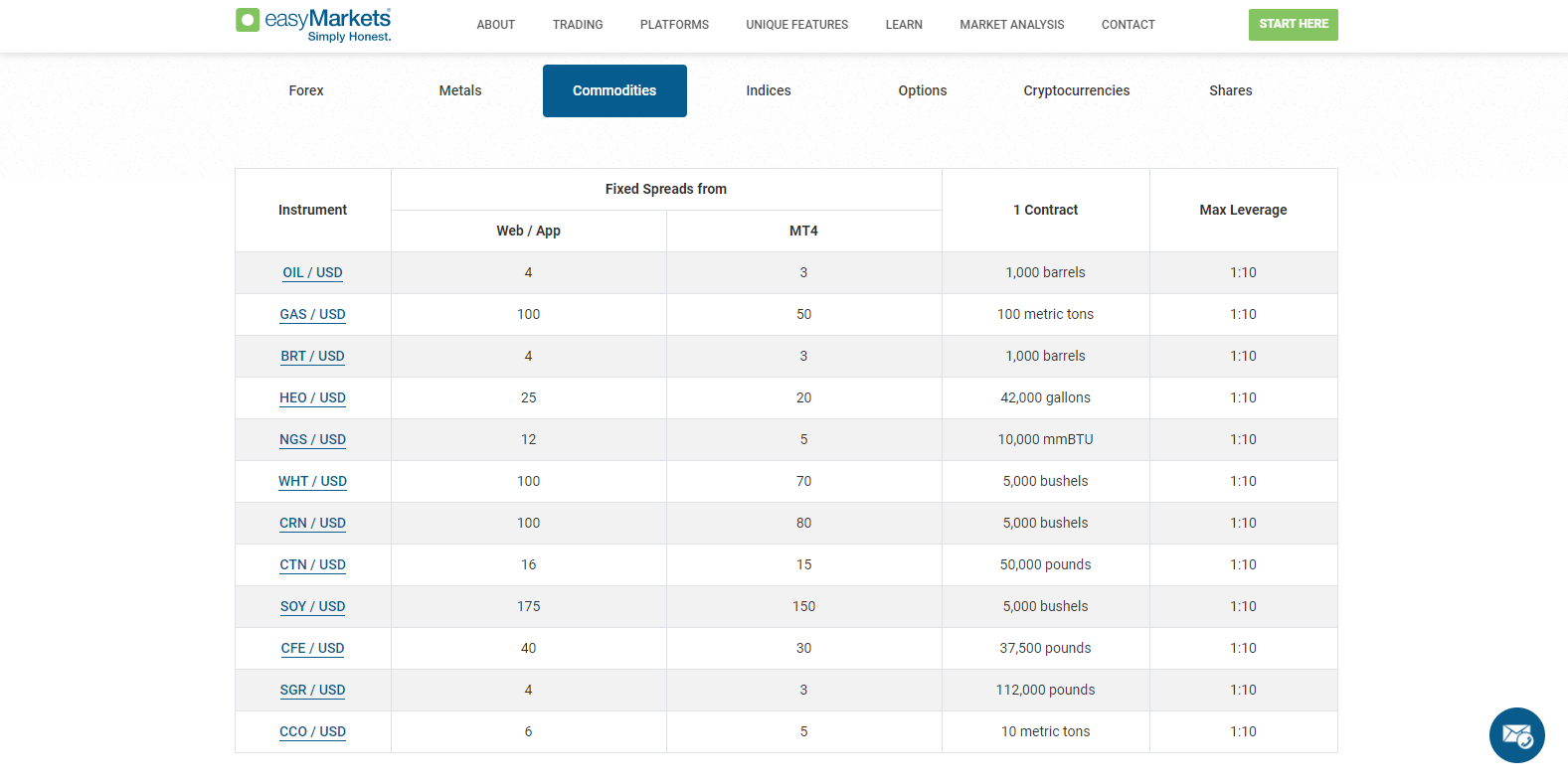Open the ABOUT menu
Image resolution: width=1568 pixels, height=784 pixels.
click(x=495, y=25)
